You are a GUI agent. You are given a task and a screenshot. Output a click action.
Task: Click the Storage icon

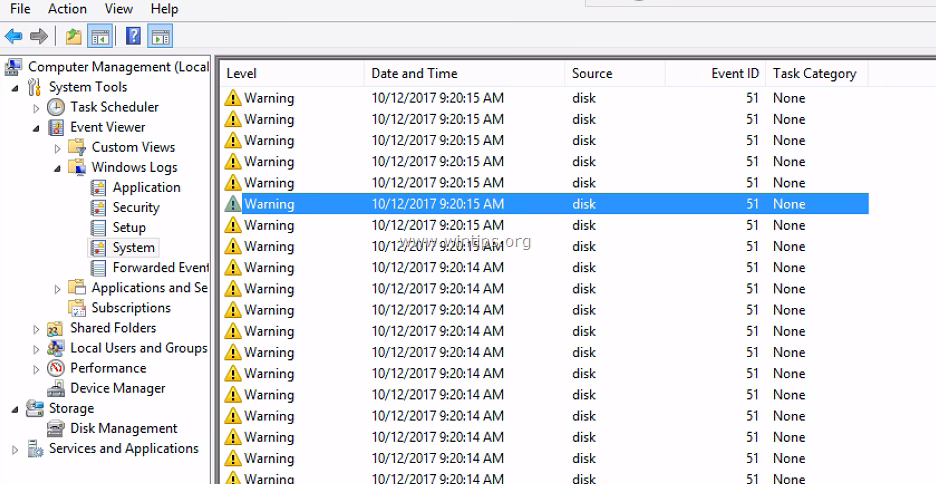[35, 409]
